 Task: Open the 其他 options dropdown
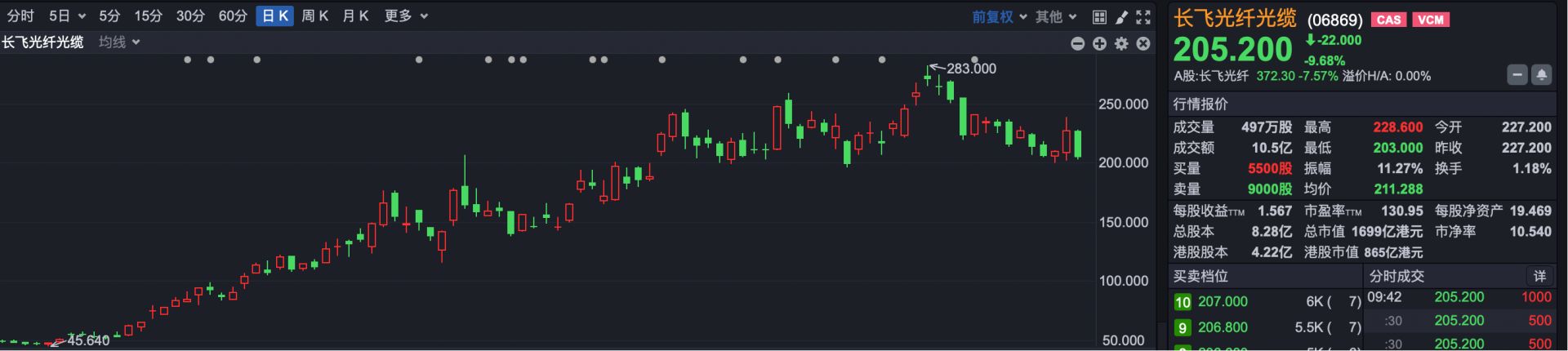pos(1056,16)
